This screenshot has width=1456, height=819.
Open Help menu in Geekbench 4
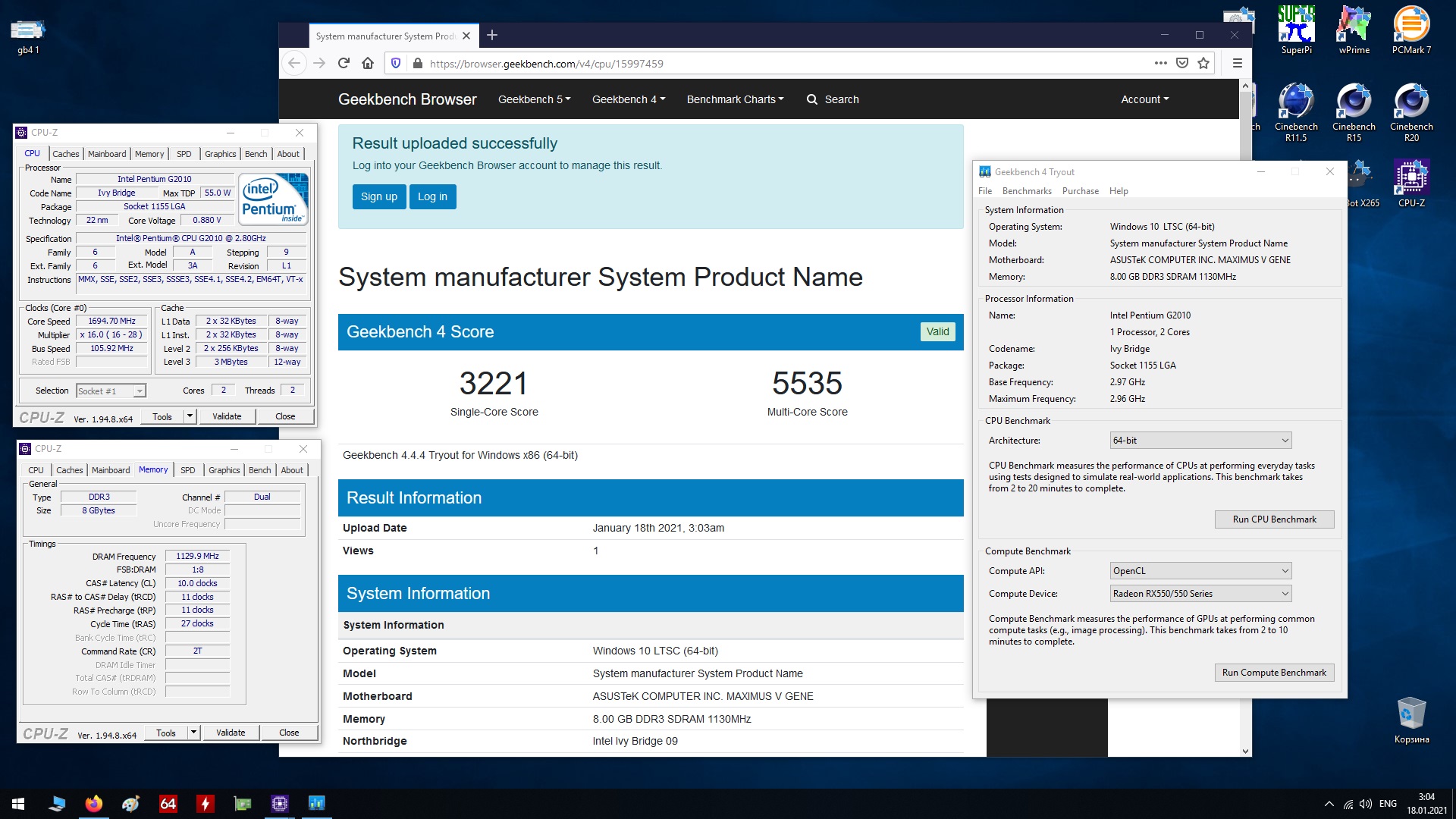tap(1119, 191)
